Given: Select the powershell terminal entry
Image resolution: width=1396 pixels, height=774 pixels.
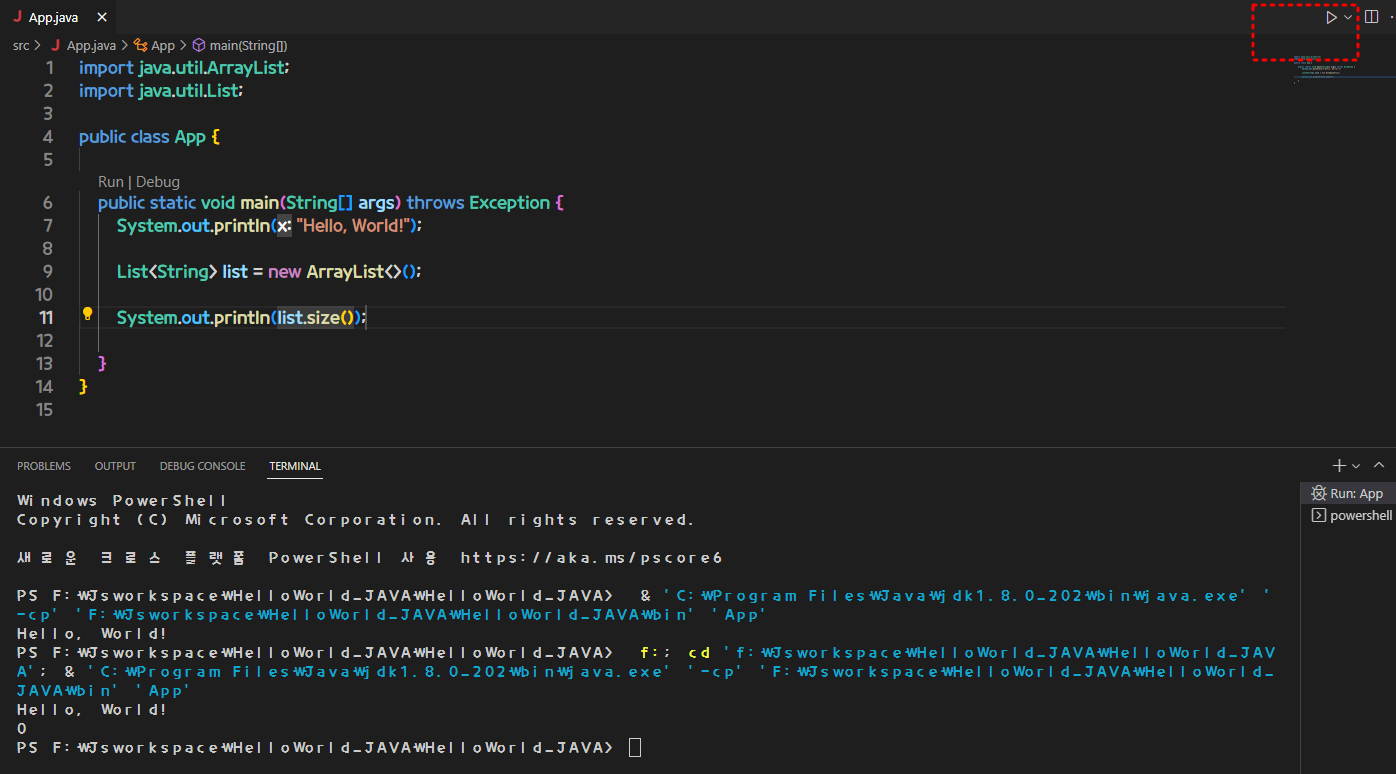Looking at the screenshot, I should pos(1348,515).
